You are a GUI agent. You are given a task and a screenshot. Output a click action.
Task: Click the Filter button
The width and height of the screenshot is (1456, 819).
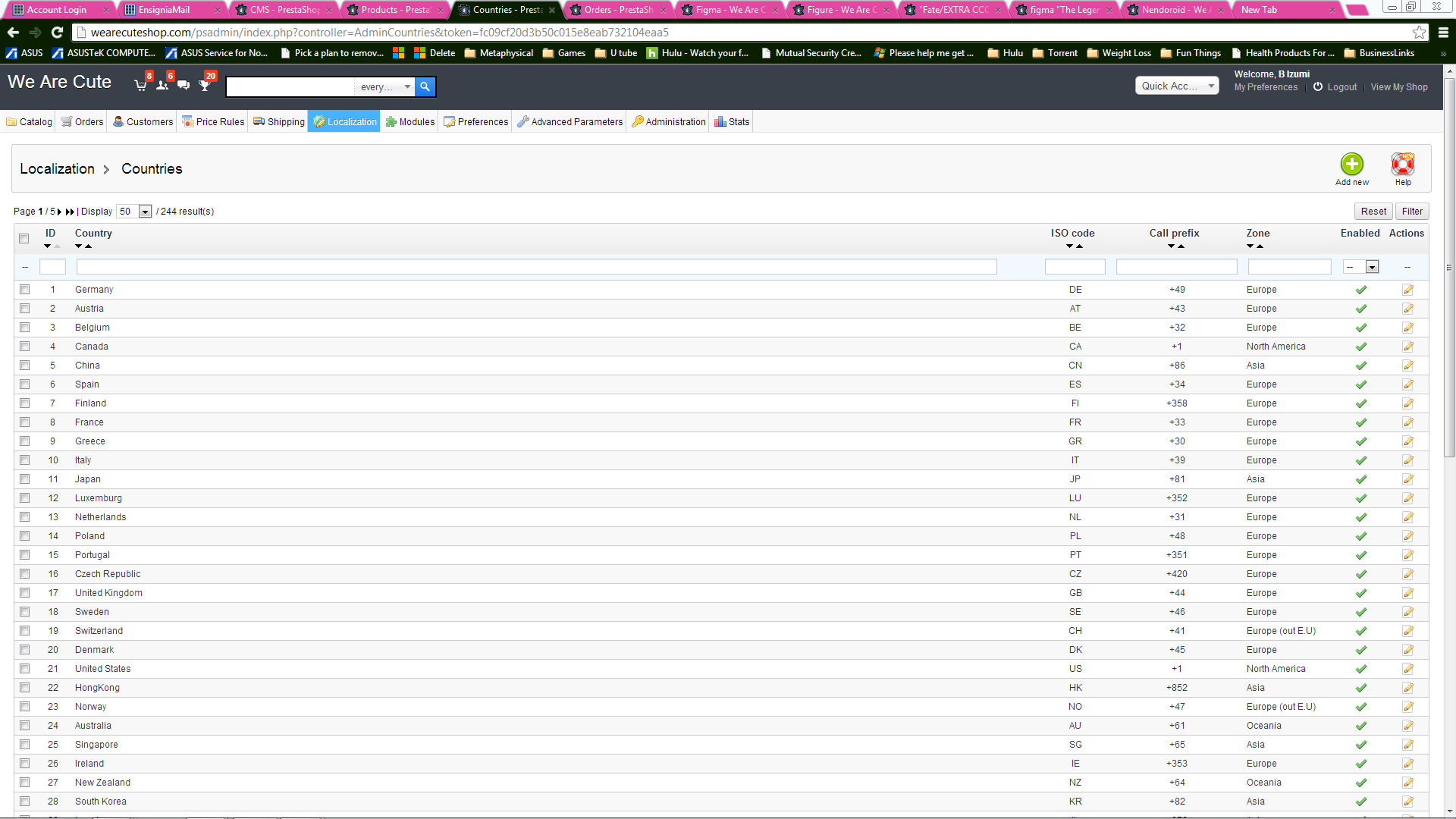point(1411,212)
